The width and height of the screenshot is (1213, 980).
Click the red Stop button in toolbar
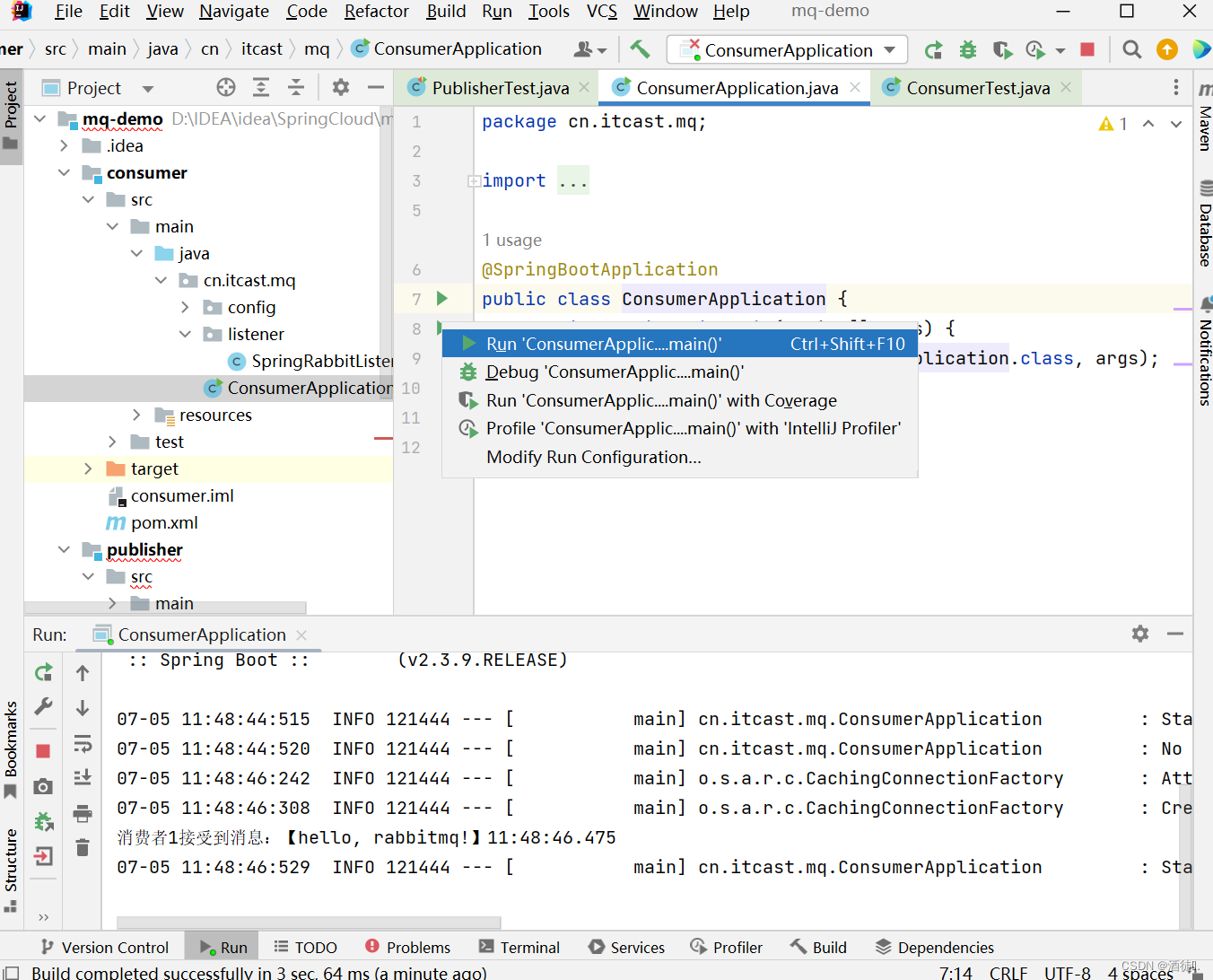tap(1087, 49)
